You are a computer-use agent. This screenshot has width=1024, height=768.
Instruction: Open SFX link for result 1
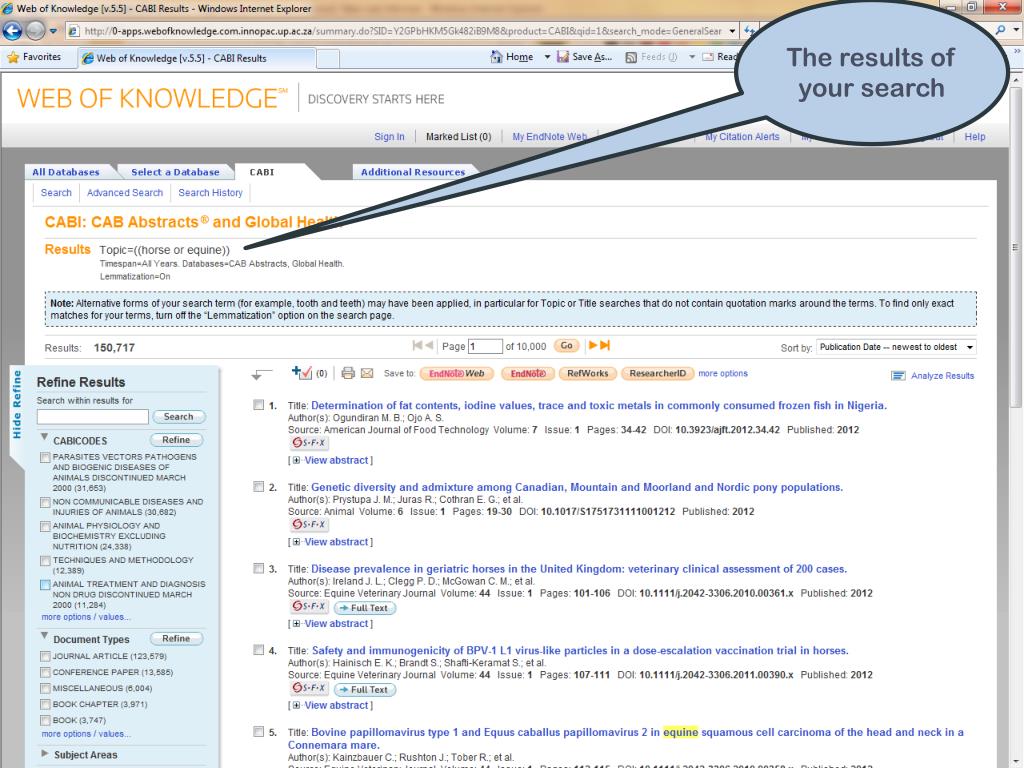point(310,443)
